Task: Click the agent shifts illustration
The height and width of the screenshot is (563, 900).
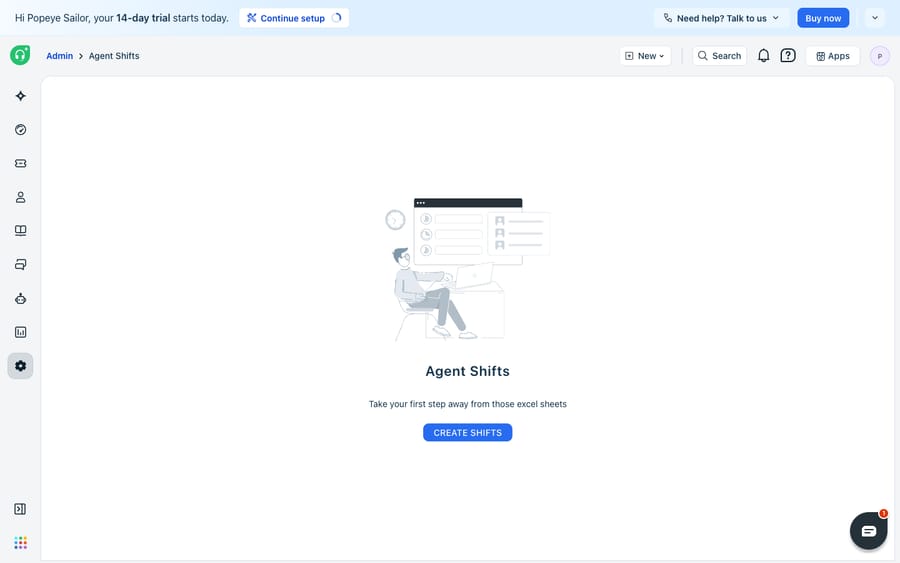Action: click(467, 269)
